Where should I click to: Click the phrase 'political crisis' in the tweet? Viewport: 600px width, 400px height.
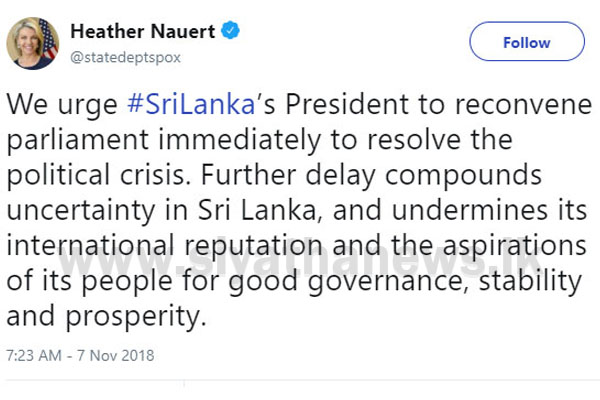99,175
